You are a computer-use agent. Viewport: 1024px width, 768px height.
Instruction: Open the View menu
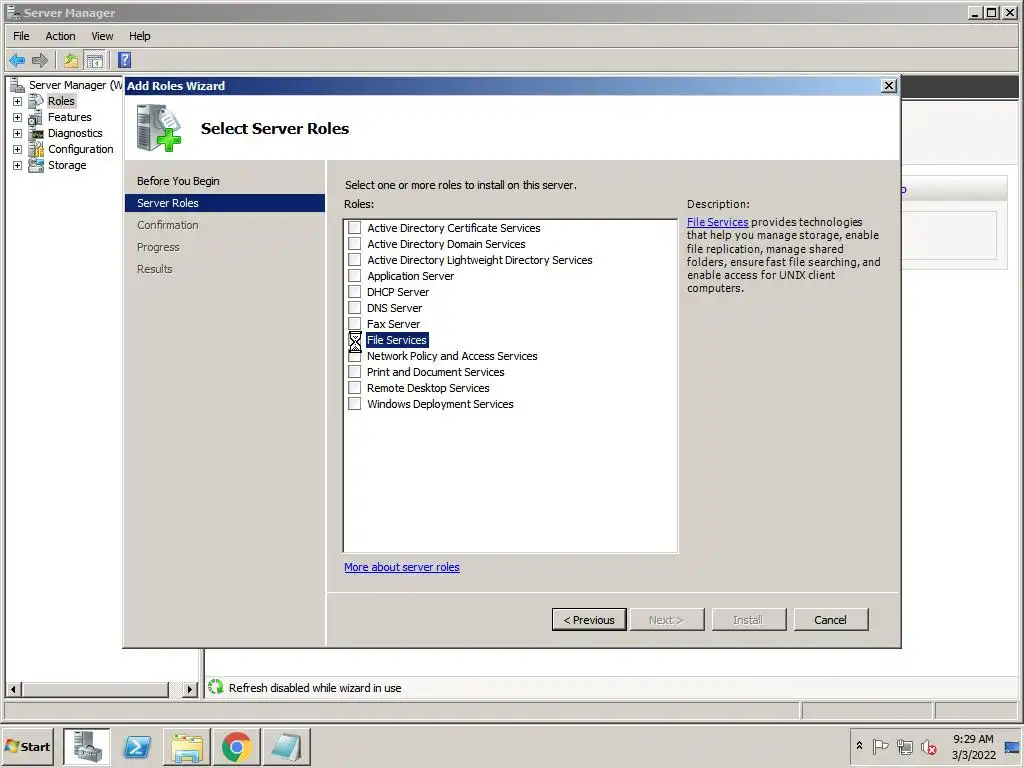(x=102, y=36)
